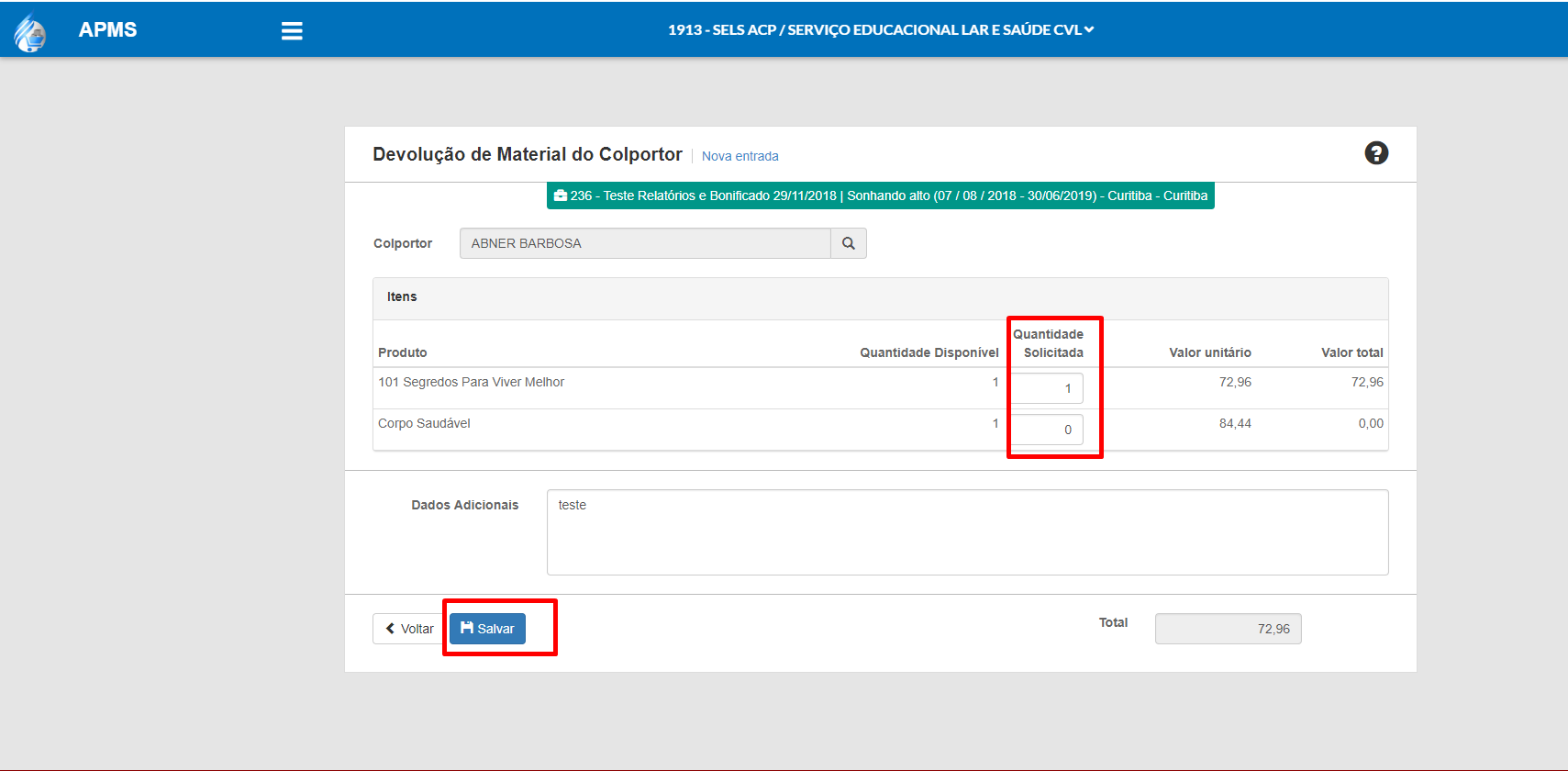Image resolution: width=1568 pixels, height=771 pixels.
Task: Click the Valor unitário column header
Action: click(x=1210, y=352)
